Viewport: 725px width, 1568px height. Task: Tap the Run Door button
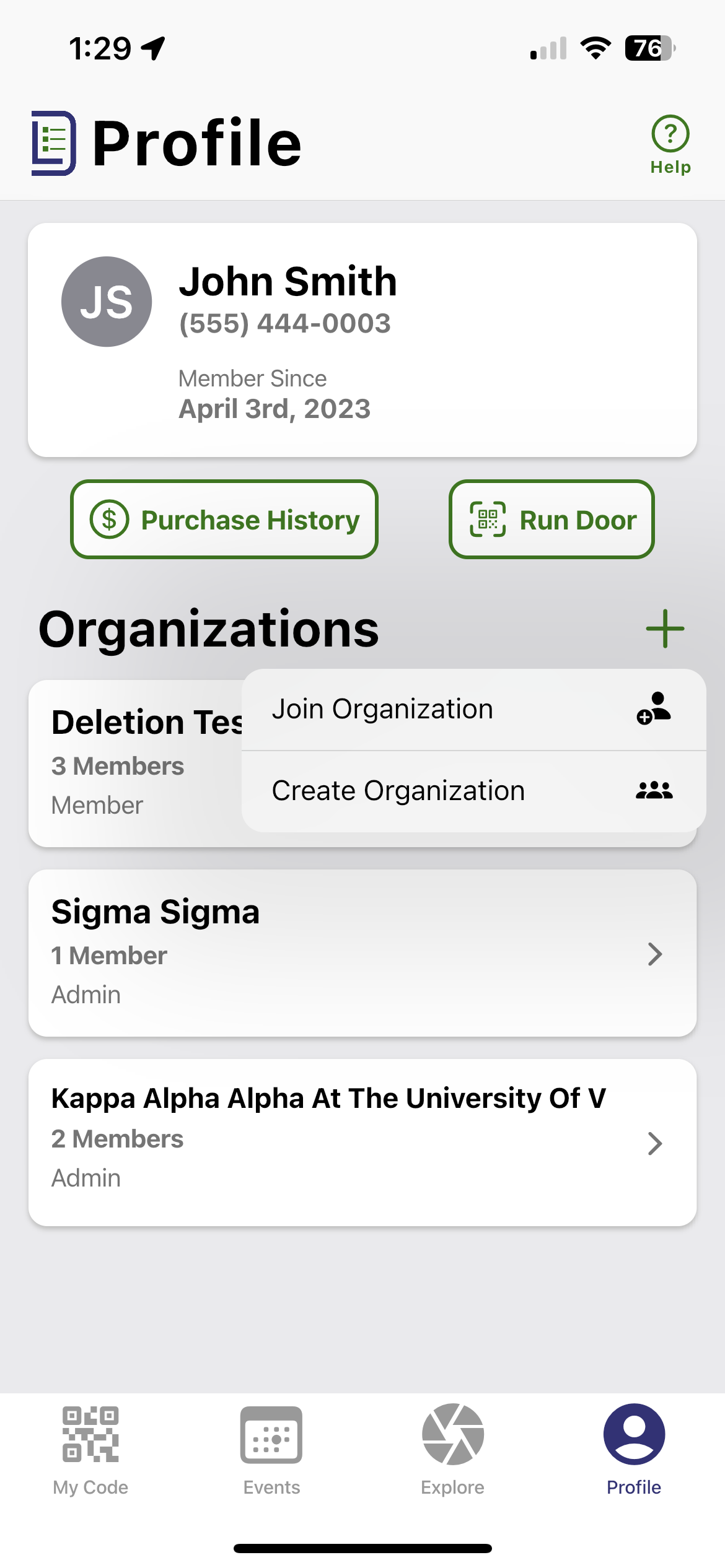point(551,520)
